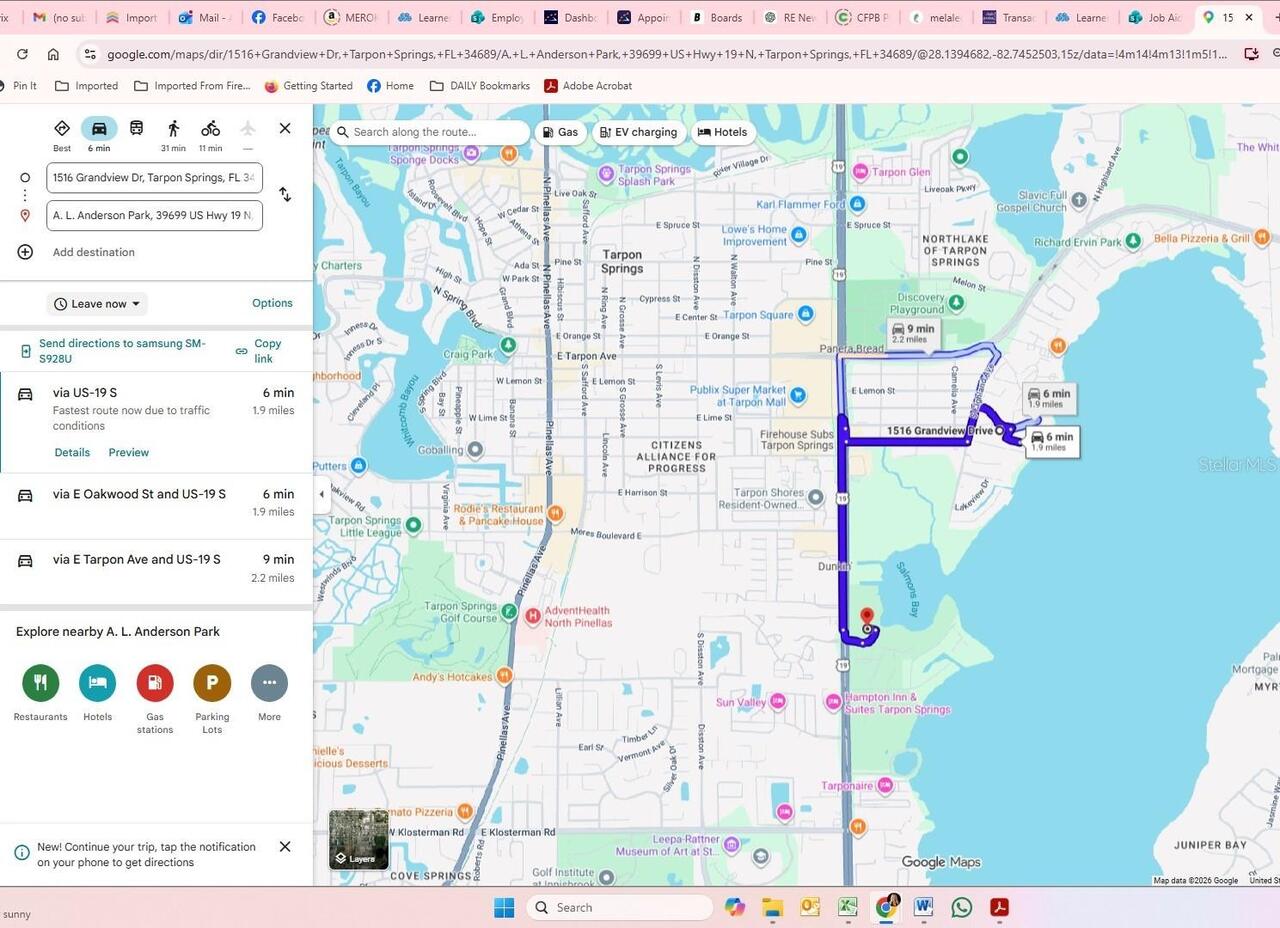Switch to the Facebook browser tab
The image size is (1280, 928).
(278, 17)
